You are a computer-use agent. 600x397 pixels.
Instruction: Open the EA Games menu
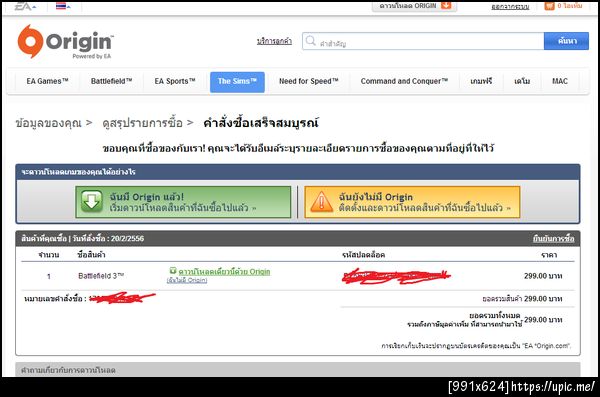pos(47,81)
